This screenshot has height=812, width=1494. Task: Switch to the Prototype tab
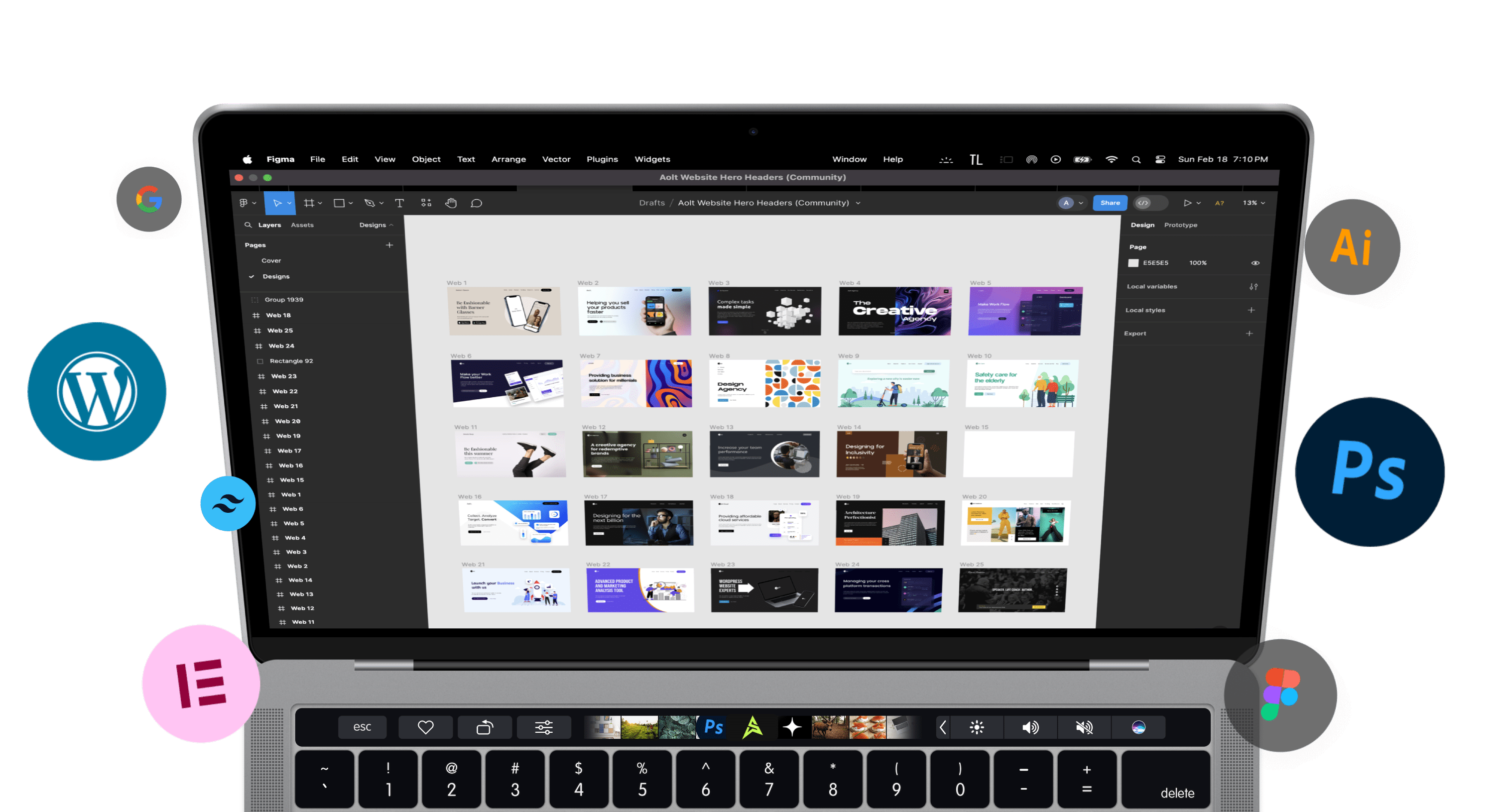[x=1180, y=225]
